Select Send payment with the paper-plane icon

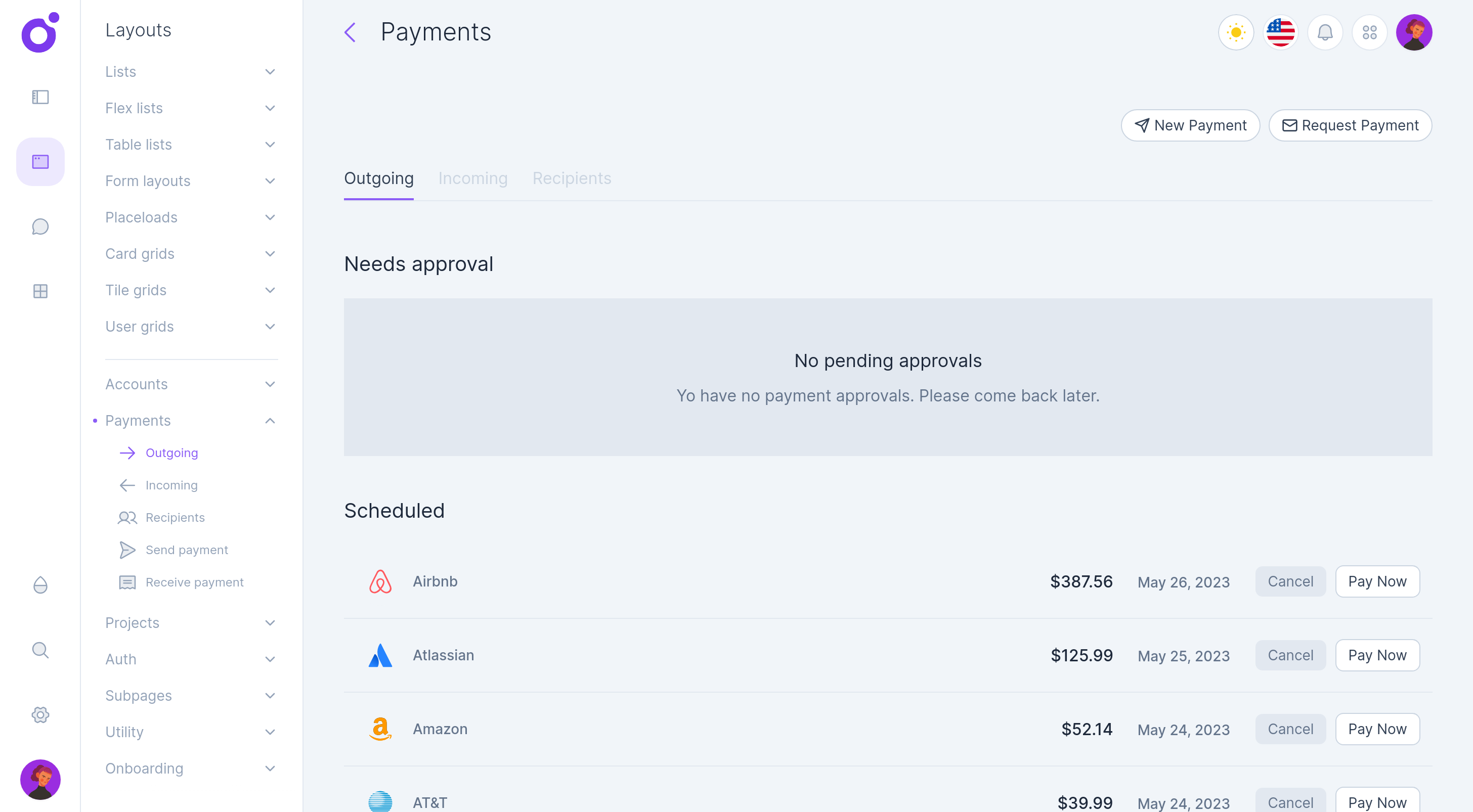click(187, 550)
